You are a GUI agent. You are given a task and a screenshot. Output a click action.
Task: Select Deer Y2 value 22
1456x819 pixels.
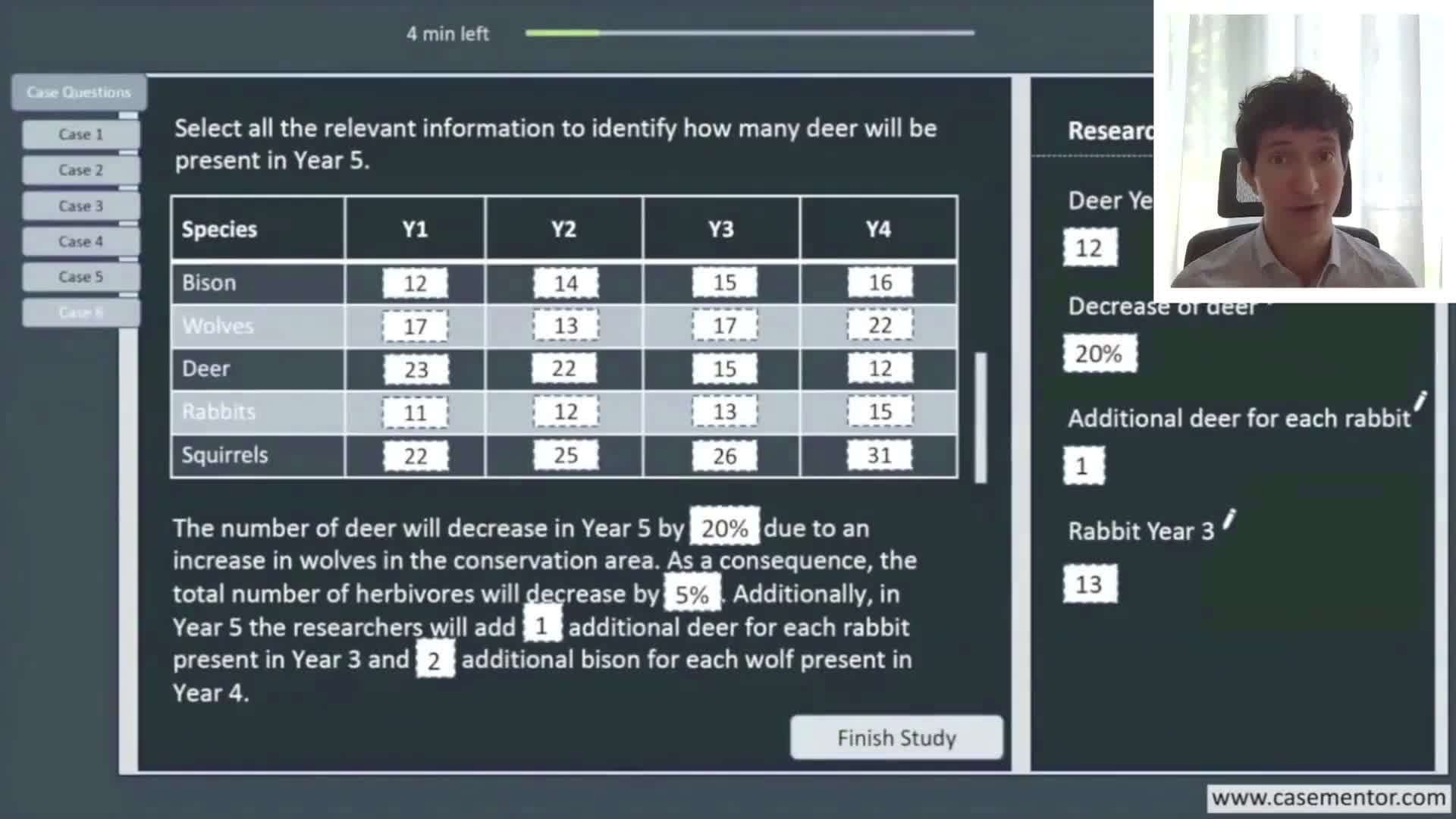pos(563,369)
